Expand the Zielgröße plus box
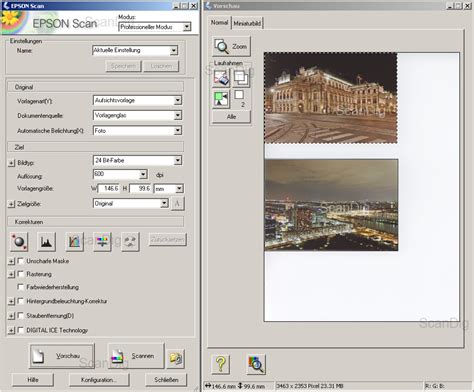Image resolution: width=474 pixels, height=392 pixels. (x=11, y=204)
